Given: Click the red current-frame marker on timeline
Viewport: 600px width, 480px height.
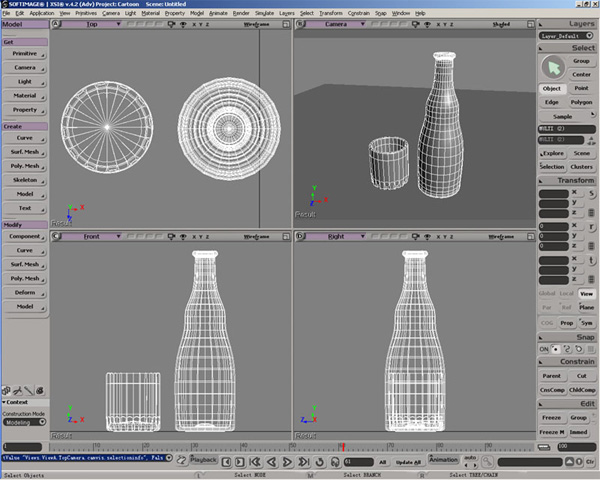Looking at the screenshot, I should pyautogui.click(x=343, y=447).
